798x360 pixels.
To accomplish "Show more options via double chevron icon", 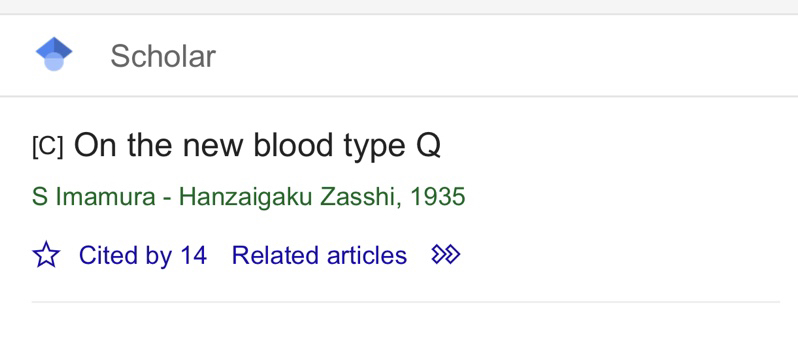I will point(446,254).
